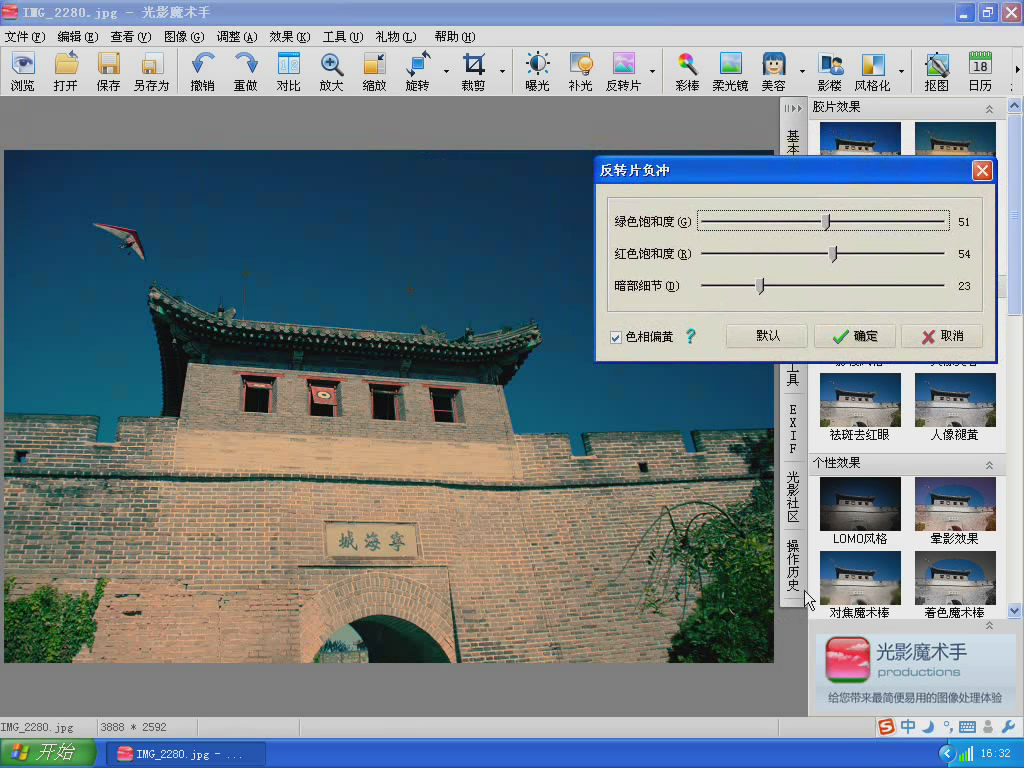Redo with the 重做 icon
1024x768 pixels.
click(246, 71)
